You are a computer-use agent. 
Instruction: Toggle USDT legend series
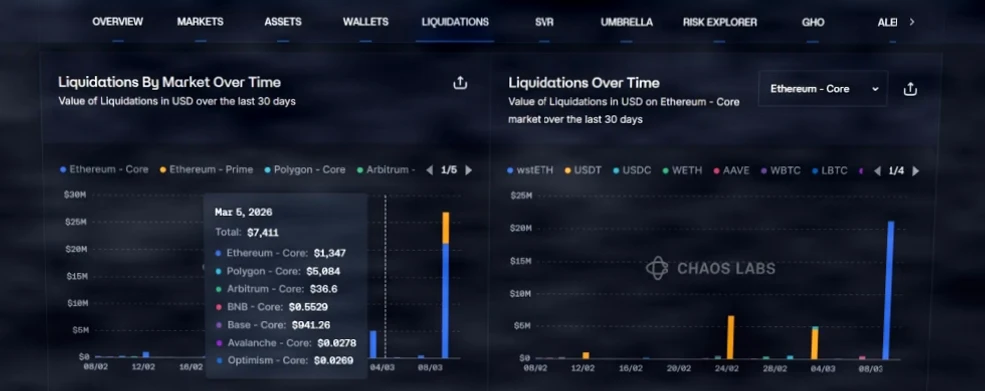[584, 170]
